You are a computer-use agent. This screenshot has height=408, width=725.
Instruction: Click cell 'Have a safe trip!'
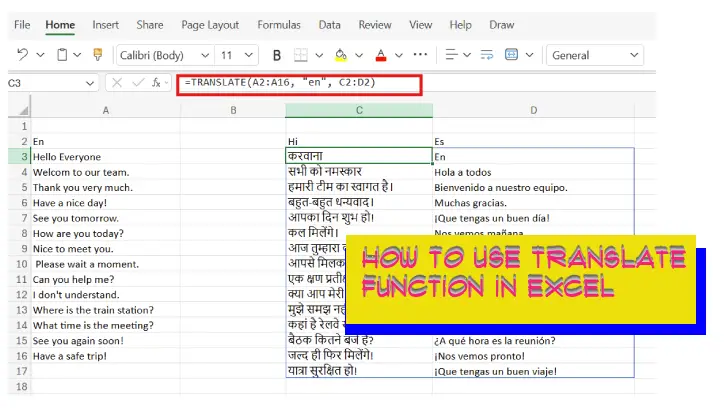[105, 356]
